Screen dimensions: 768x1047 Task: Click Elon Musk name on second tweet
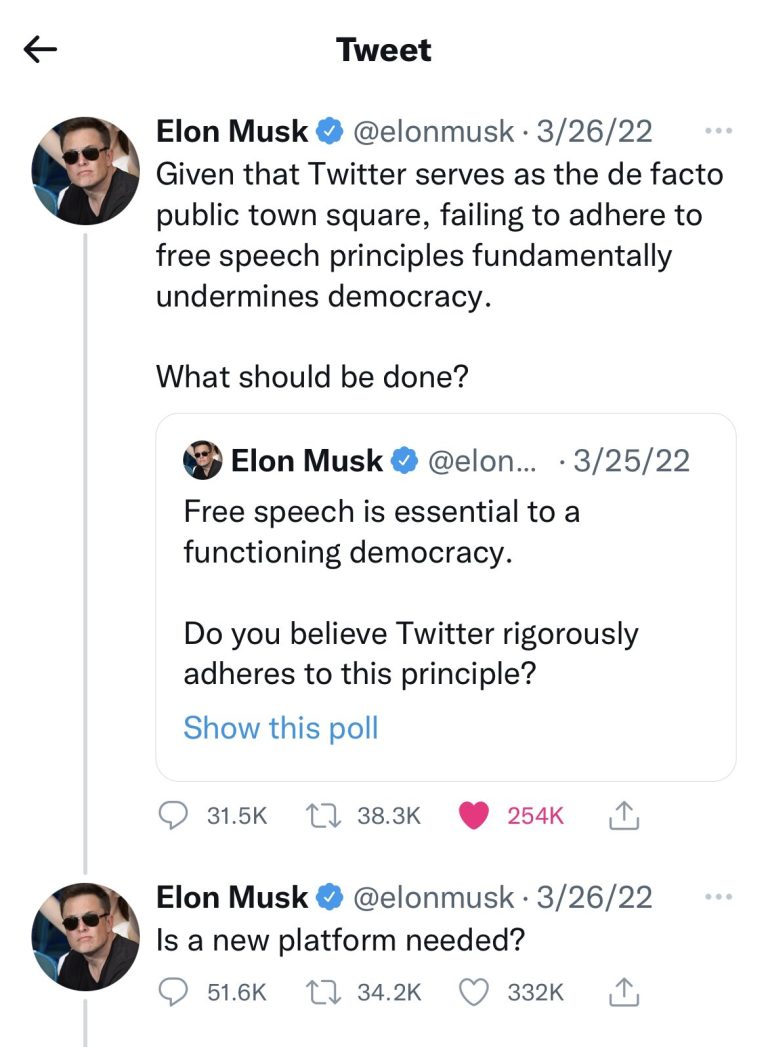pos(232,898)
